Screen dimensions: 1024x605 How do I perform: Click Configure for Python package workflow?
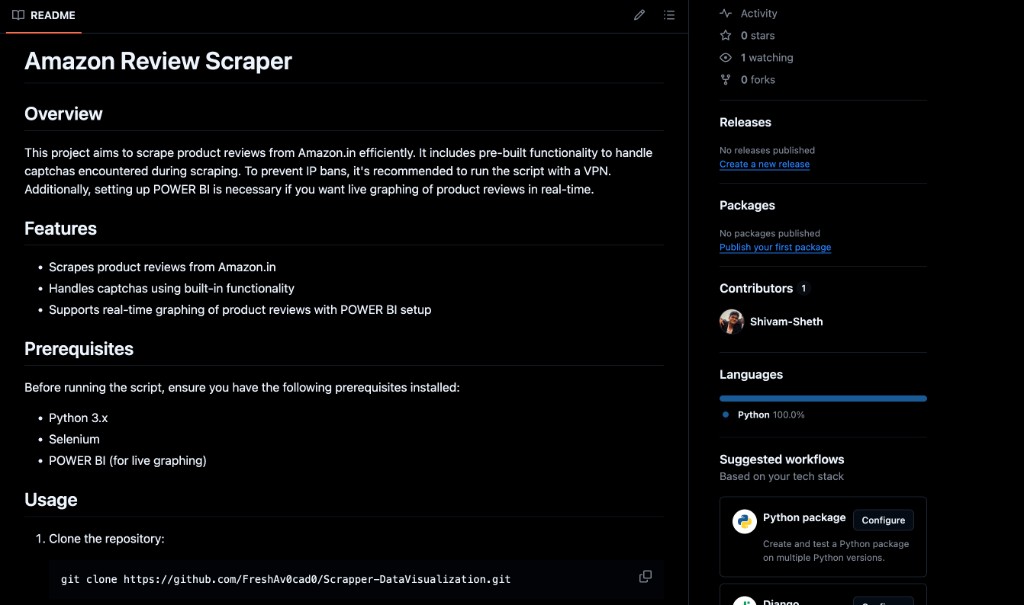(x=883, y=520)
